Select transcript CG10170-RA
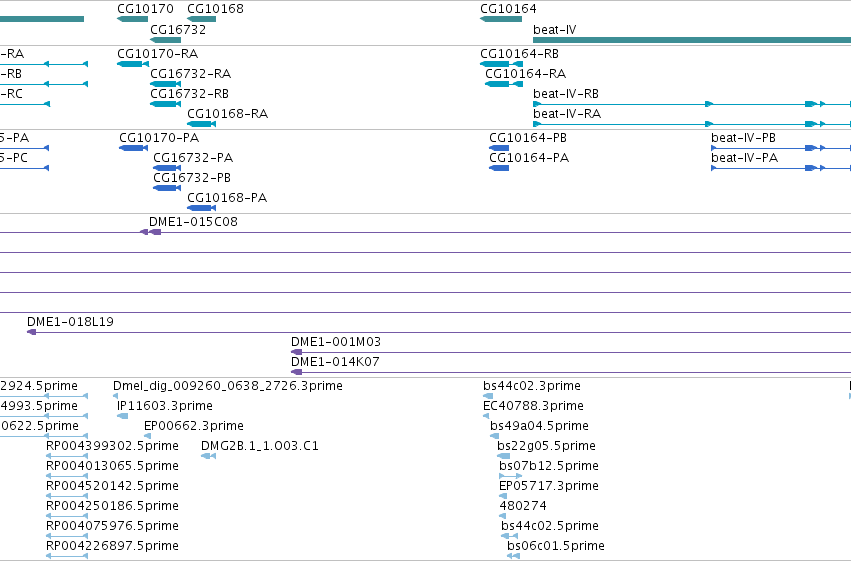851x561 pixels. tap(133, 64)
